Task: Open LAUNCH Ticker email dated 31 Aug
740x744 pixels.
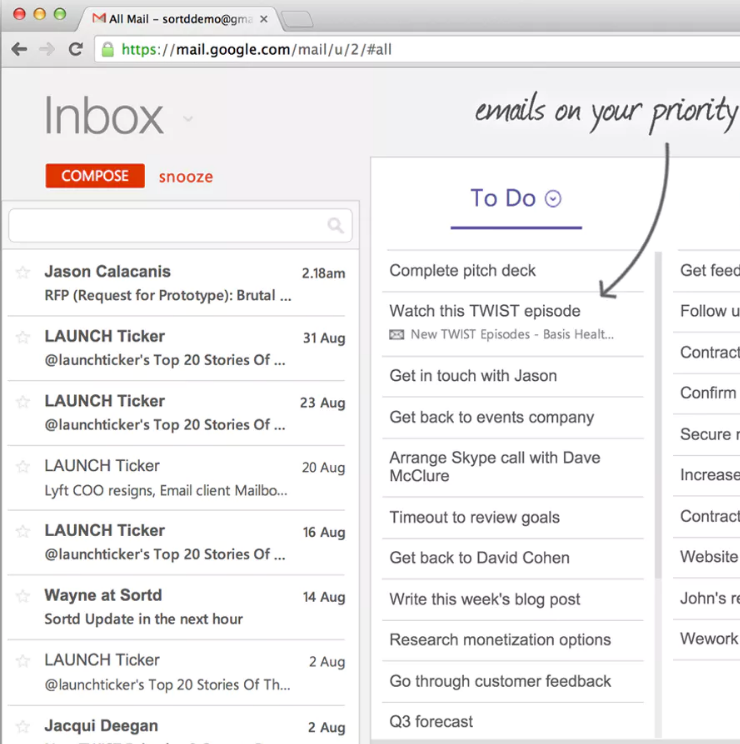Action: tap(176, 348)
